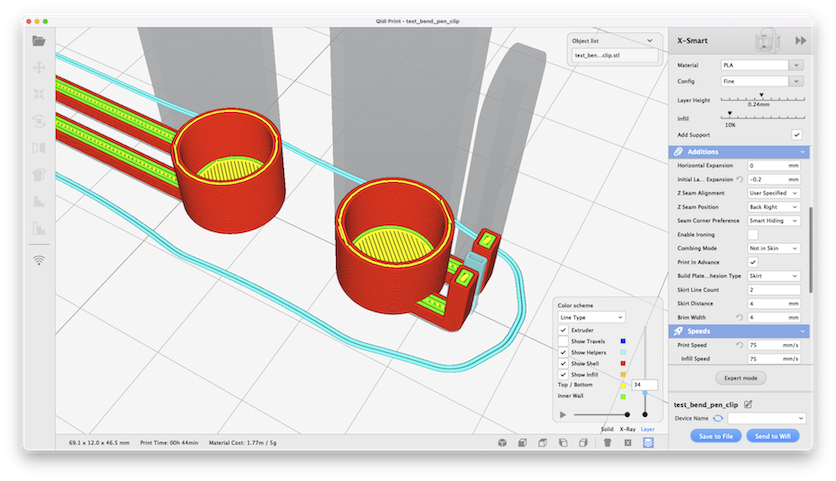Viewport: 836px width, 481px height.
Task: Enable the Show Travels checkbox
Action: coord(564,341)
